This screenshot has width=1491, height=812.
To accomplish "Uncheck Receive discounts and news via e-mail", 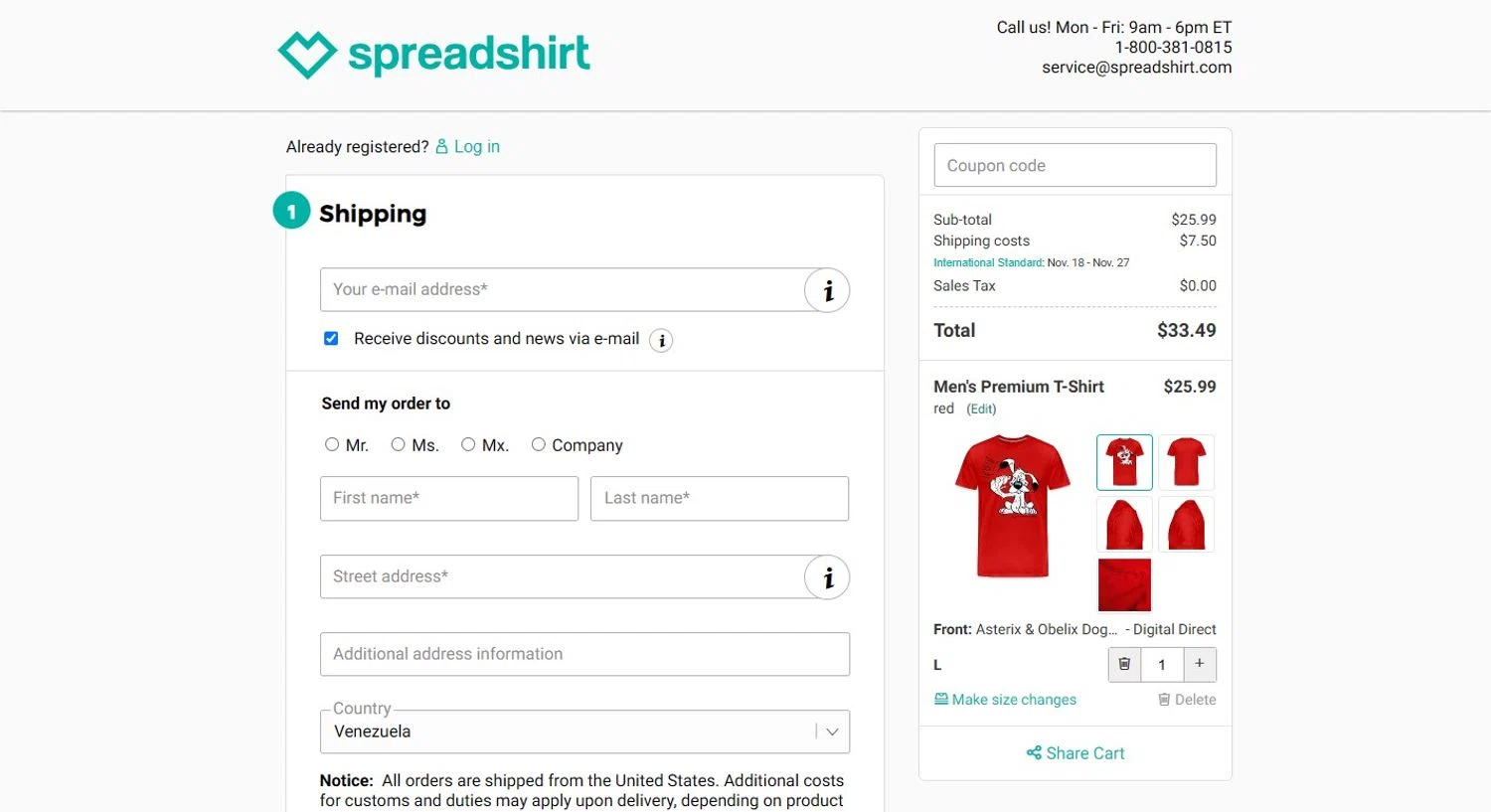I will tap(331, 339).
